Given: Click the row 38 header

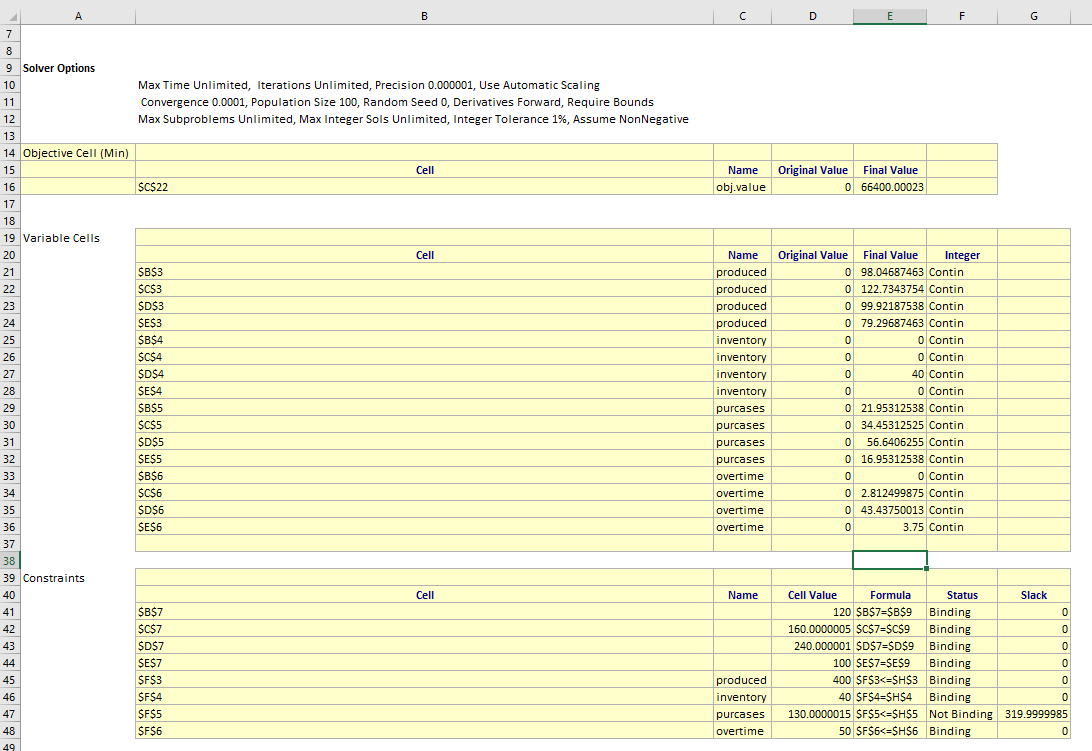Looking at the screenshot, I should point(10,561).
